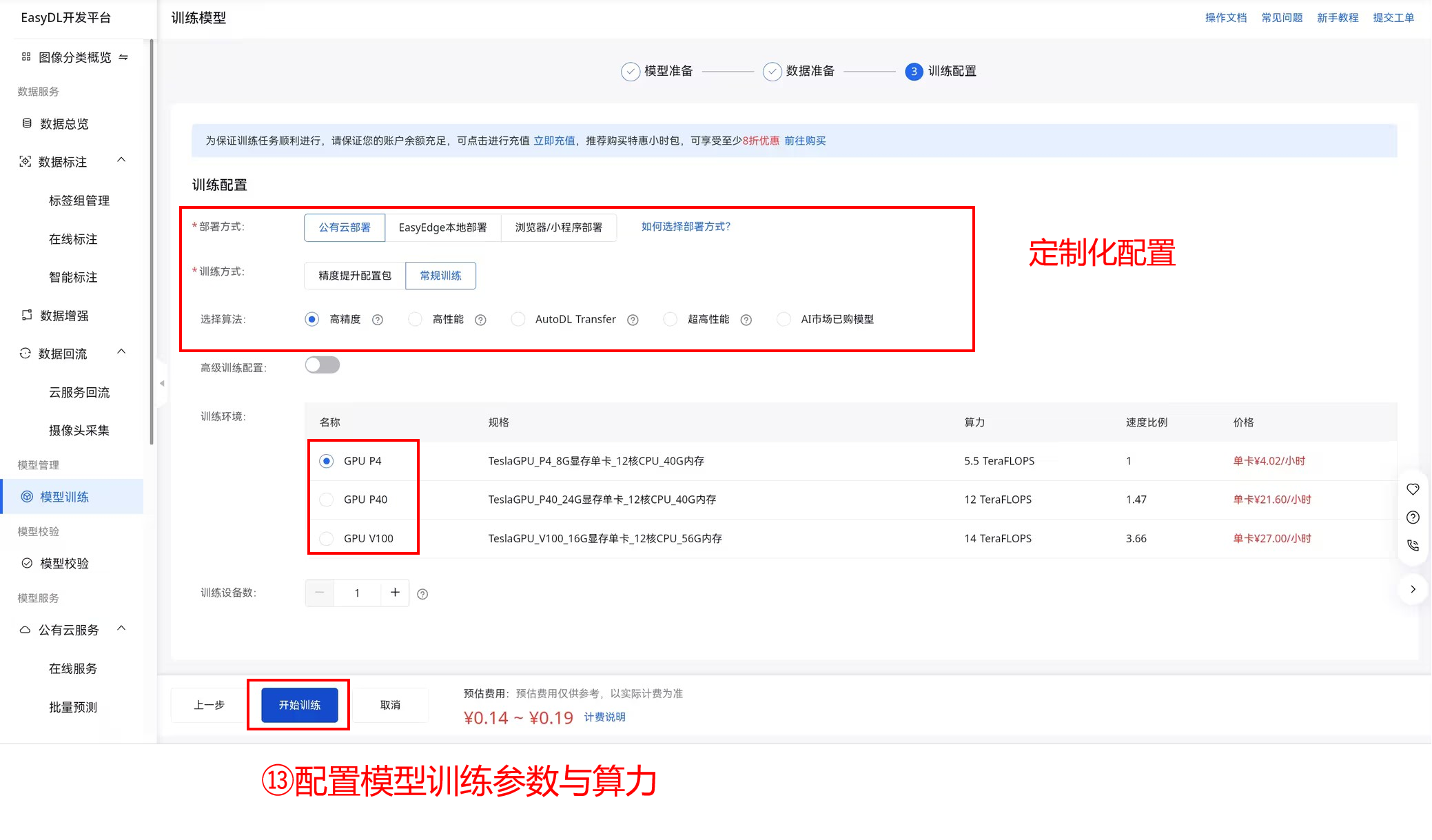Viewport: 1432px width, 840px height.
Task: Collapse the 数据回流 sidebar section
Action: tap(121, 351)
